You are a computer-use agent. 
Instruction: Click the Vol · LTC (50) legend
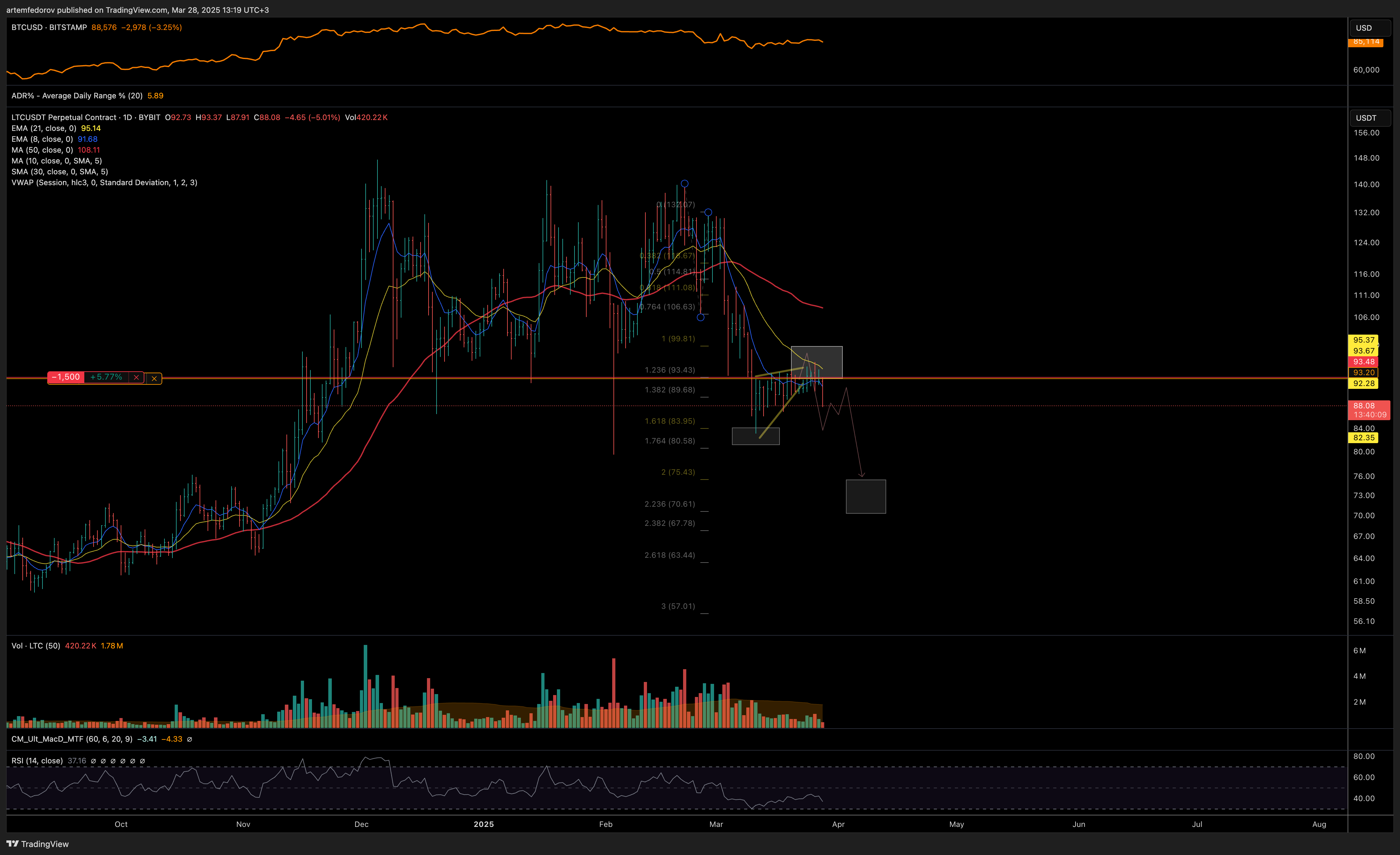[x=36, y=646]
